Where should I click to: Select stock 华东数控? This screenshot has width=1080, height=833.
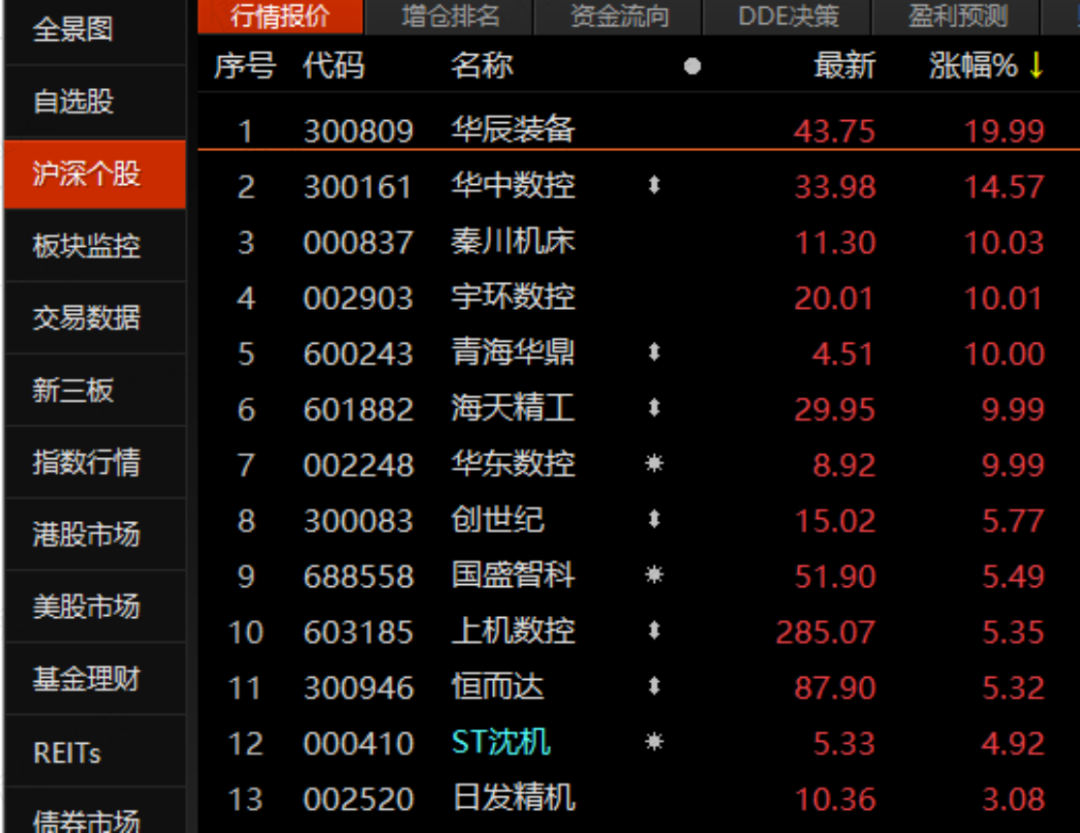512,464
